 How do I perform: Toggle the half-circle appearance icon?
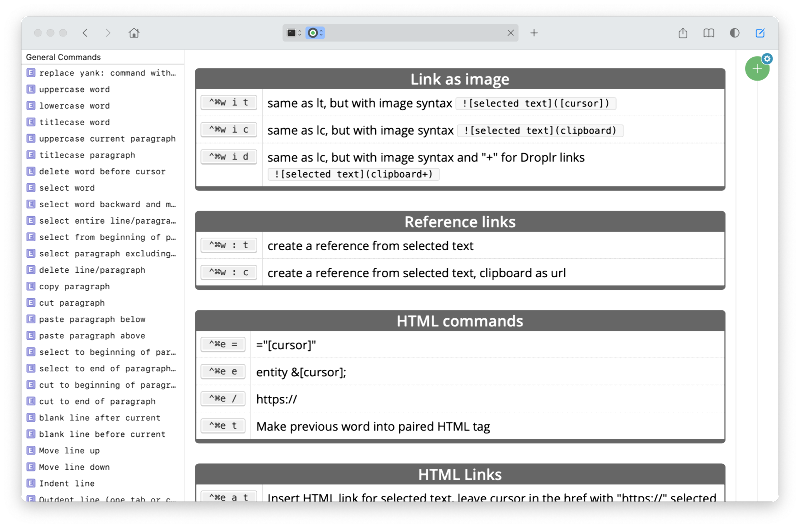click(735, 33)
